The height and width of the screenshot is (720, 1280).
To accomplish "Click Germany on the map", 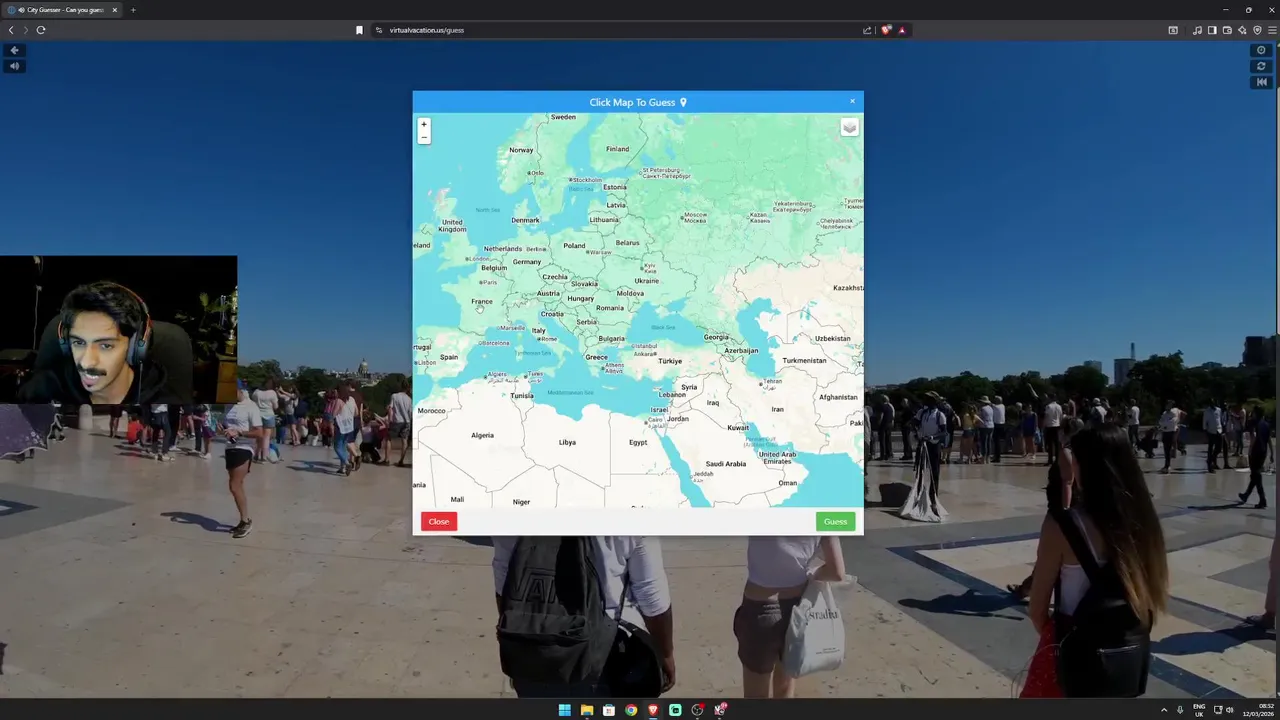I will pyautogui.click(x=526, y=262).
